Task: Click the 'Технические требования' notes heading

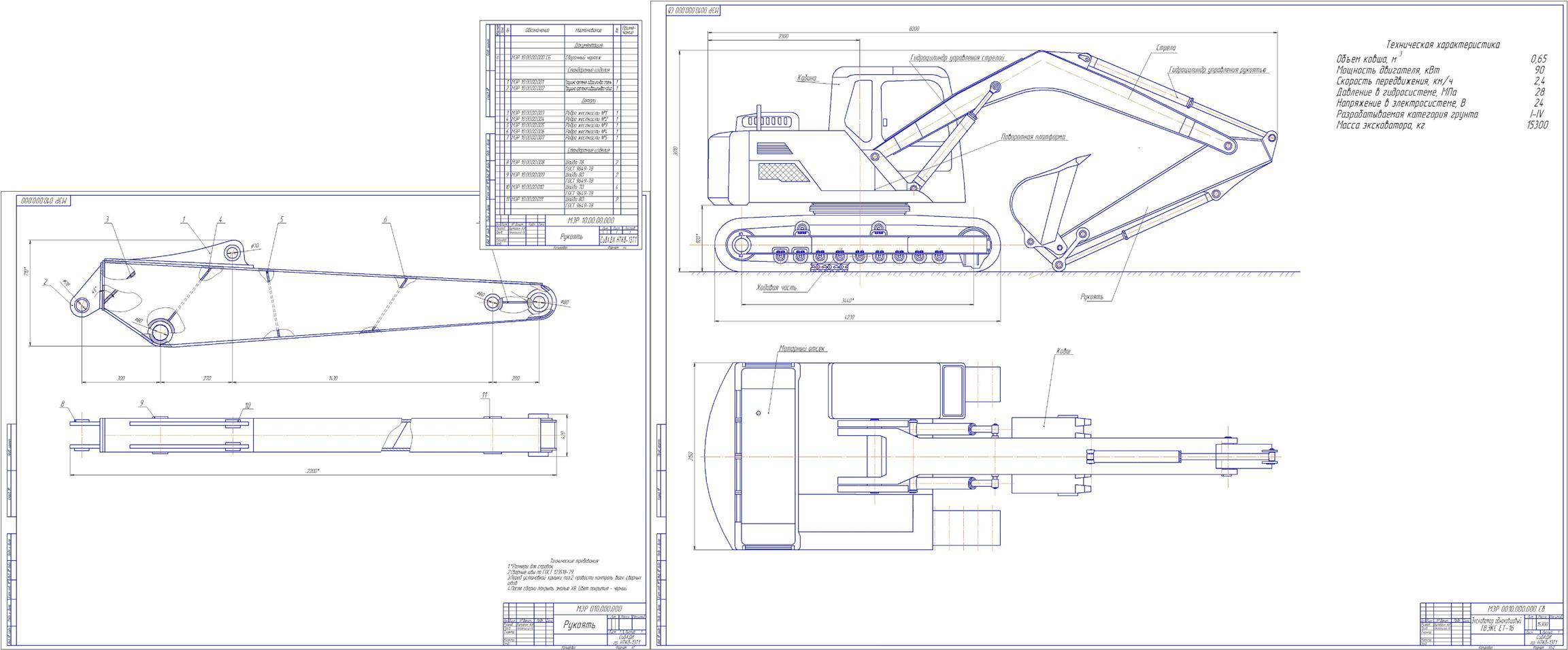Action: pyautogui.click(x=575, y=560)
